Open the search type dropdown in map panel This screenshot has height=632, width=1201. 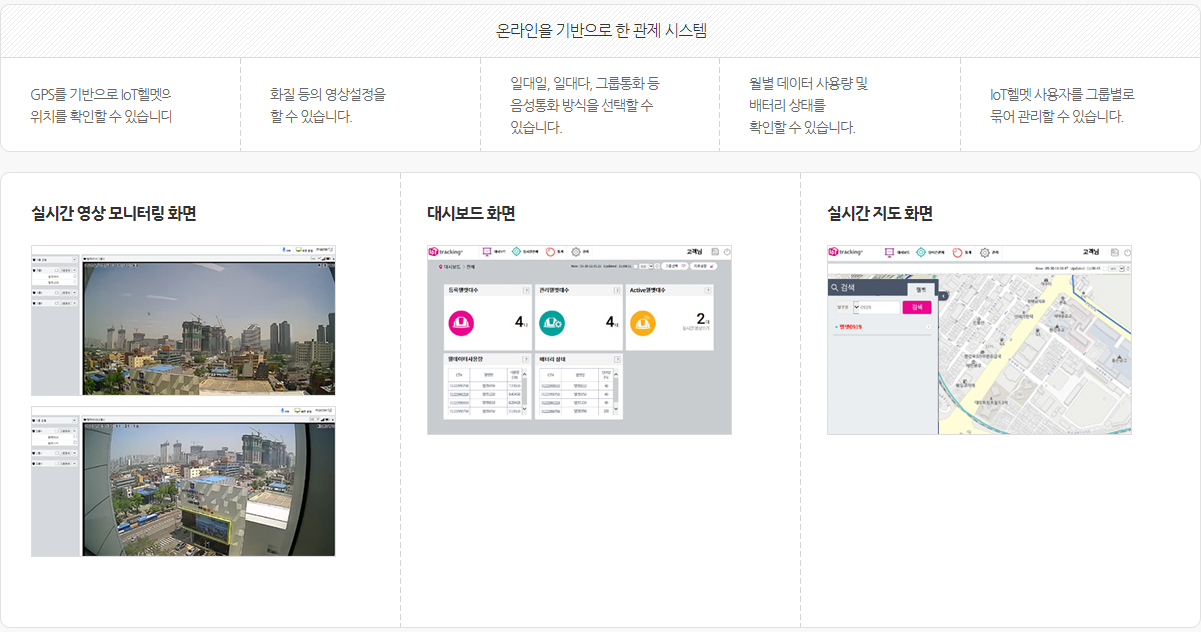[856, 307]
